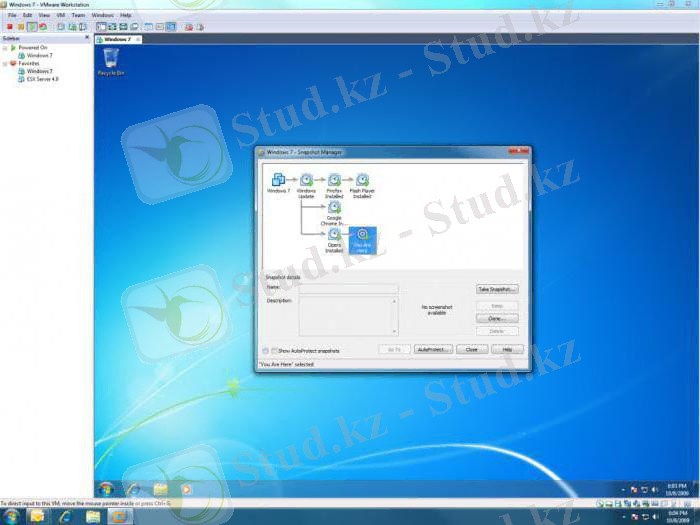Select ESX Server 4.0 in Favorites
The height and width of the screenshot is (525, 700).
(x=42, y=78)
